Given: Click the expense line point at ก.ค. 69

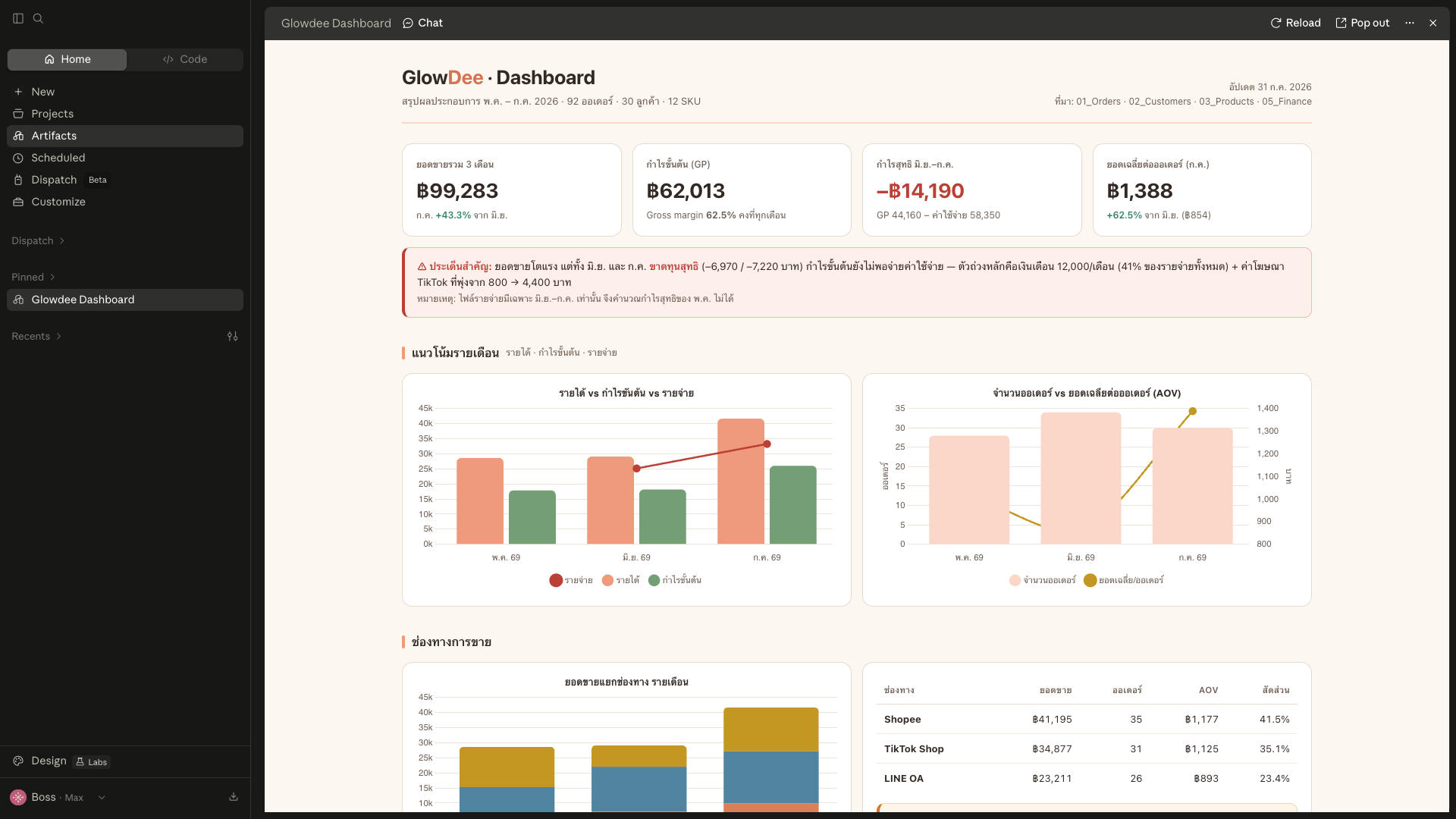Looking at the screenshot, I should click(767, 444).
